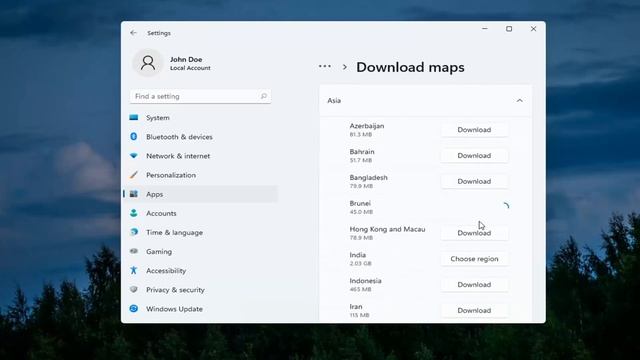Expand the breadcrumb ellipsis menu
This screenshot has height=360, width=640.
tap(325, 66)
